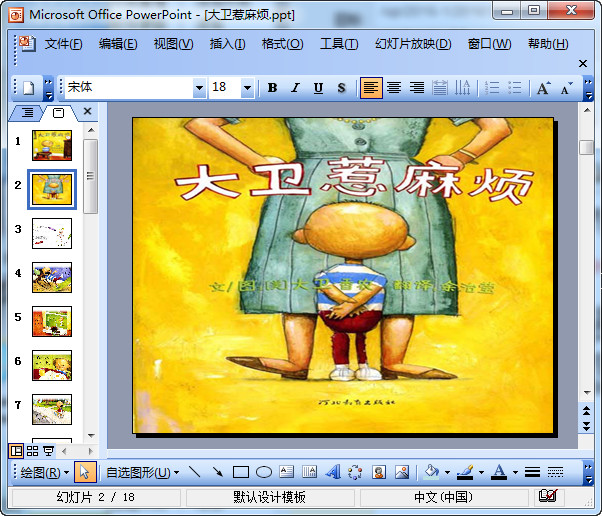Switch to the Slides thumbnail tab
The image size is (602, 516).
coord(58,113)
